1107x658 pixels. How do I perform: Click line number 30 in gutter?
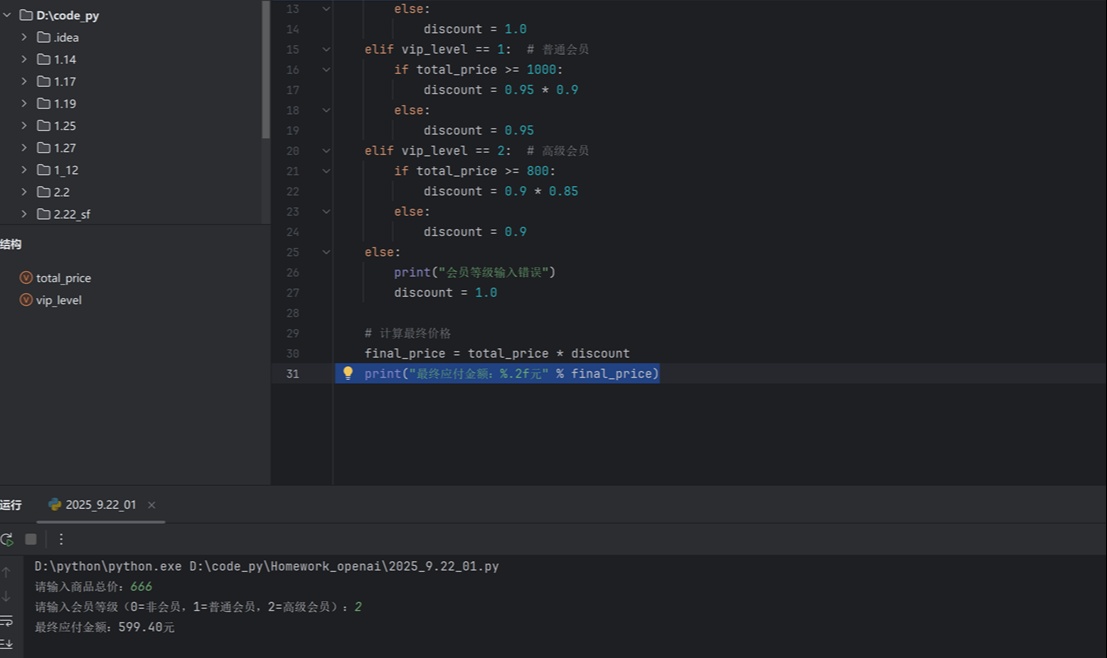click(293, 353)
